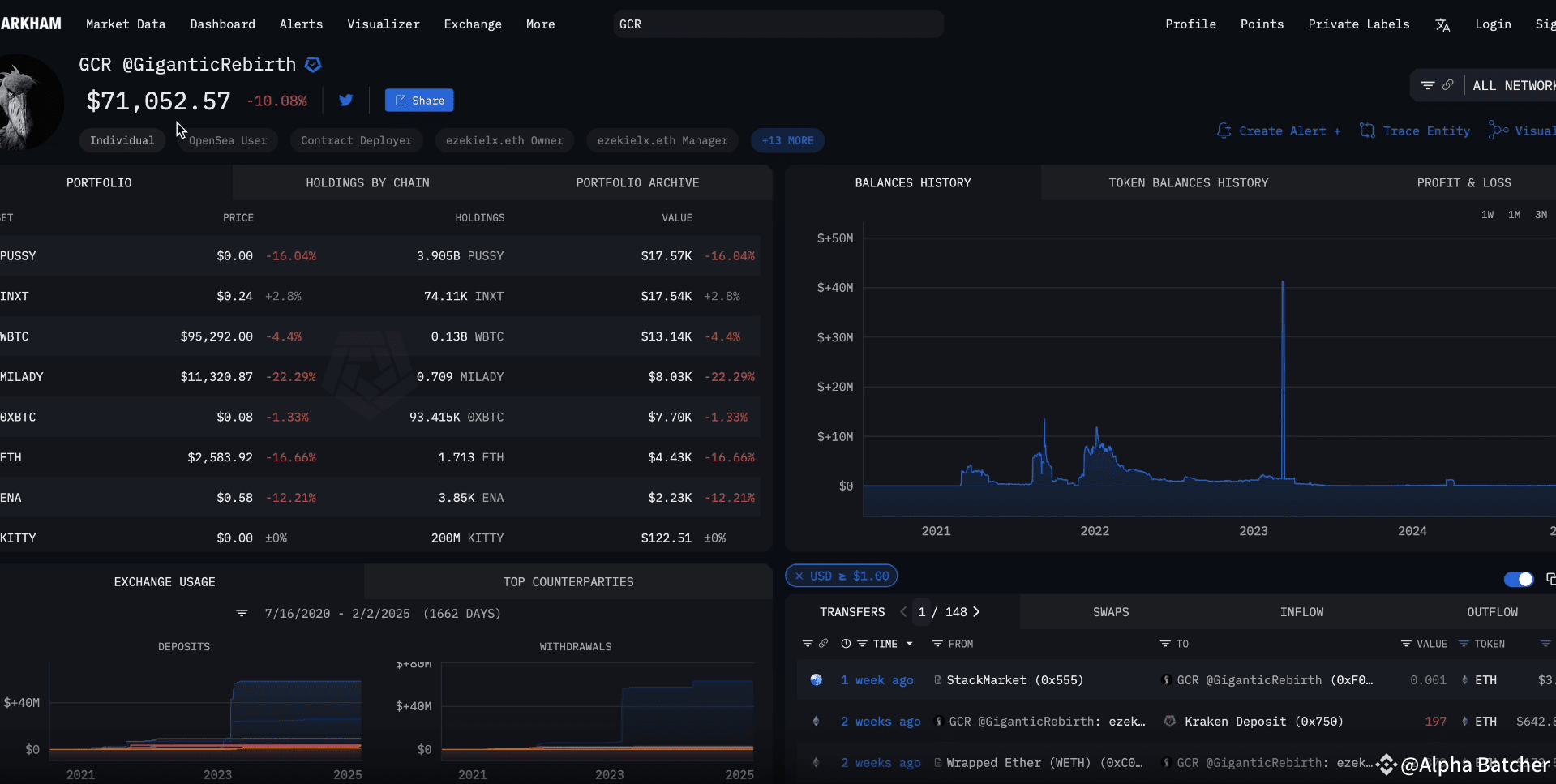Go to next transfers page
The width and height of the screenshot is (1556, 784).
[976, 612]
